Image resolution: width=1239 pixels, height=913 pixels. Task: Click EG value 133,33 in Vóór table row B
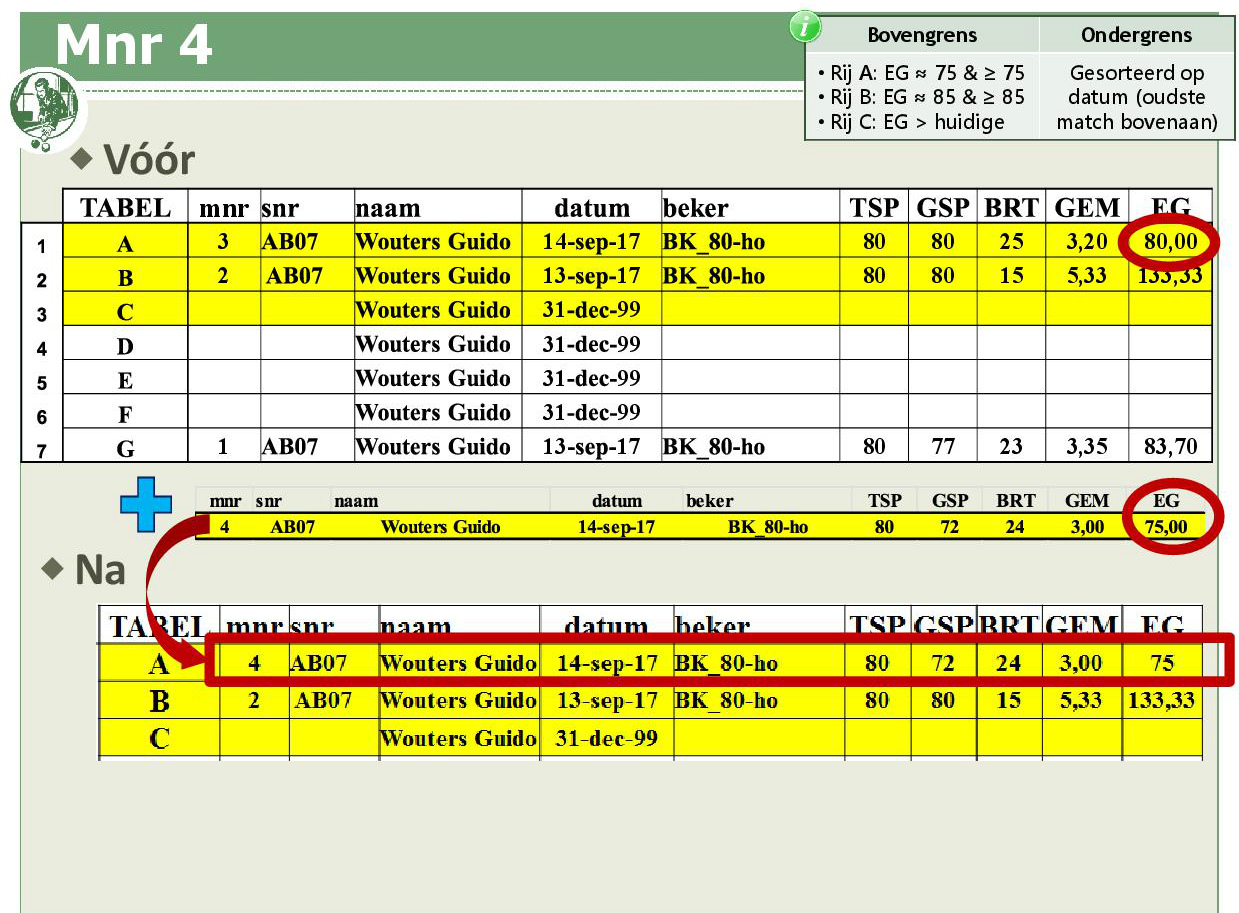(1170, 276)
